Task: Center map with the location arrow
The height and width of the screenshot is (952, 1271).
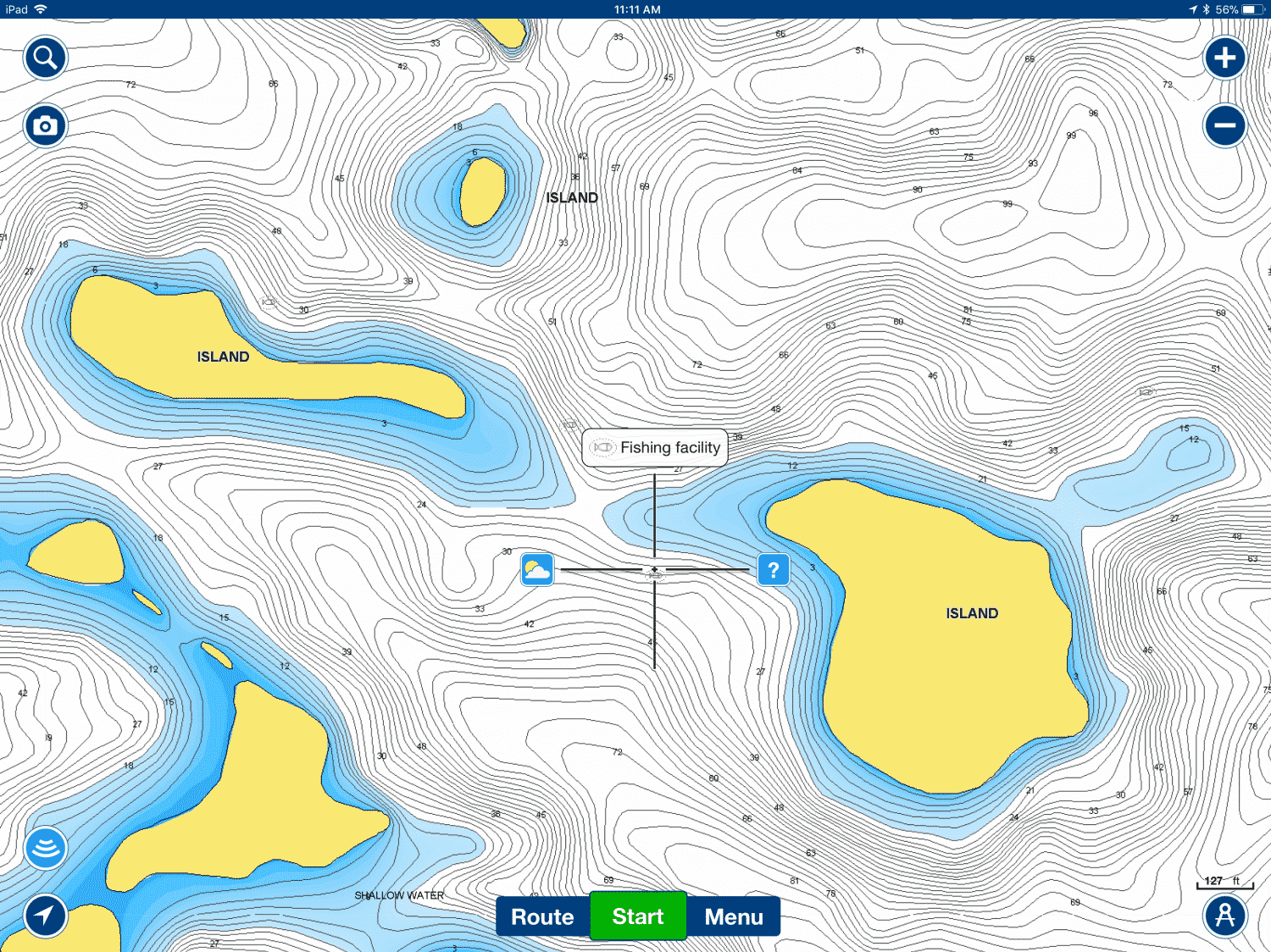Action: (45, 915)
